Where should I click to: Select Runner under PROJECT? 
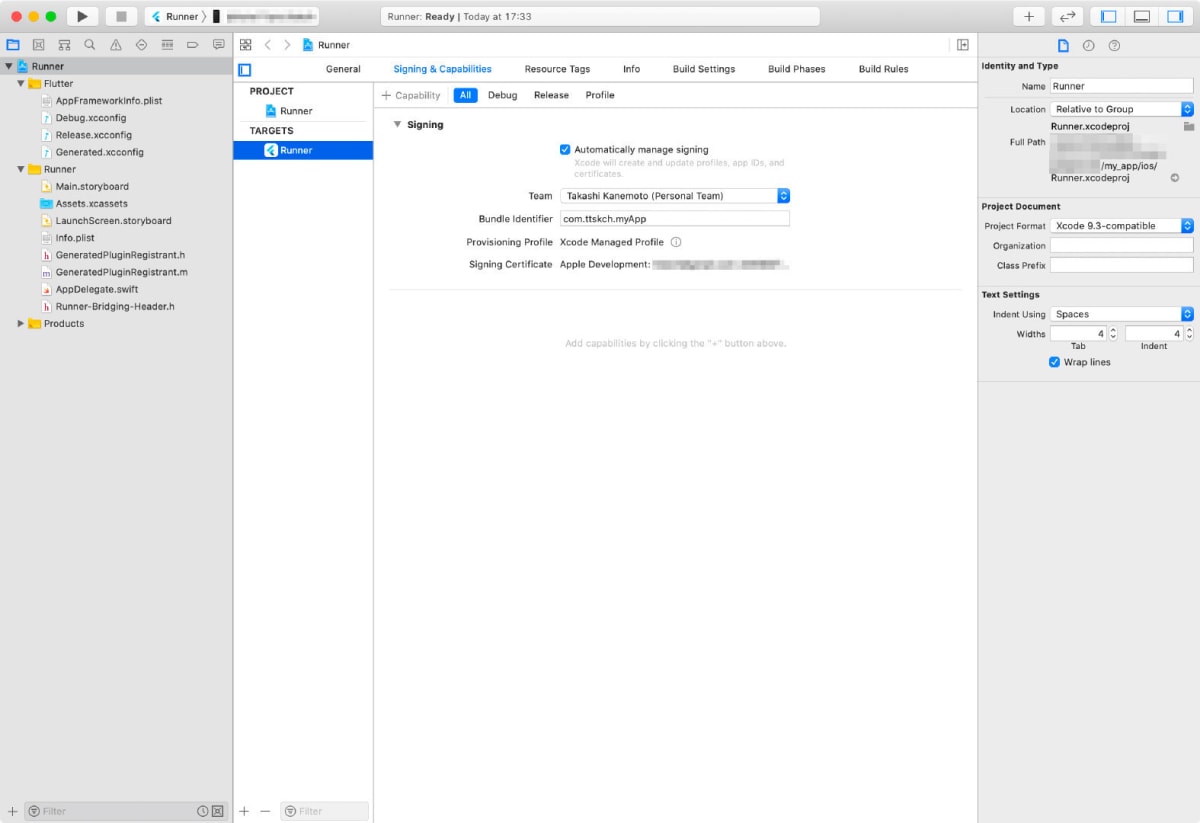click(296, 111)
